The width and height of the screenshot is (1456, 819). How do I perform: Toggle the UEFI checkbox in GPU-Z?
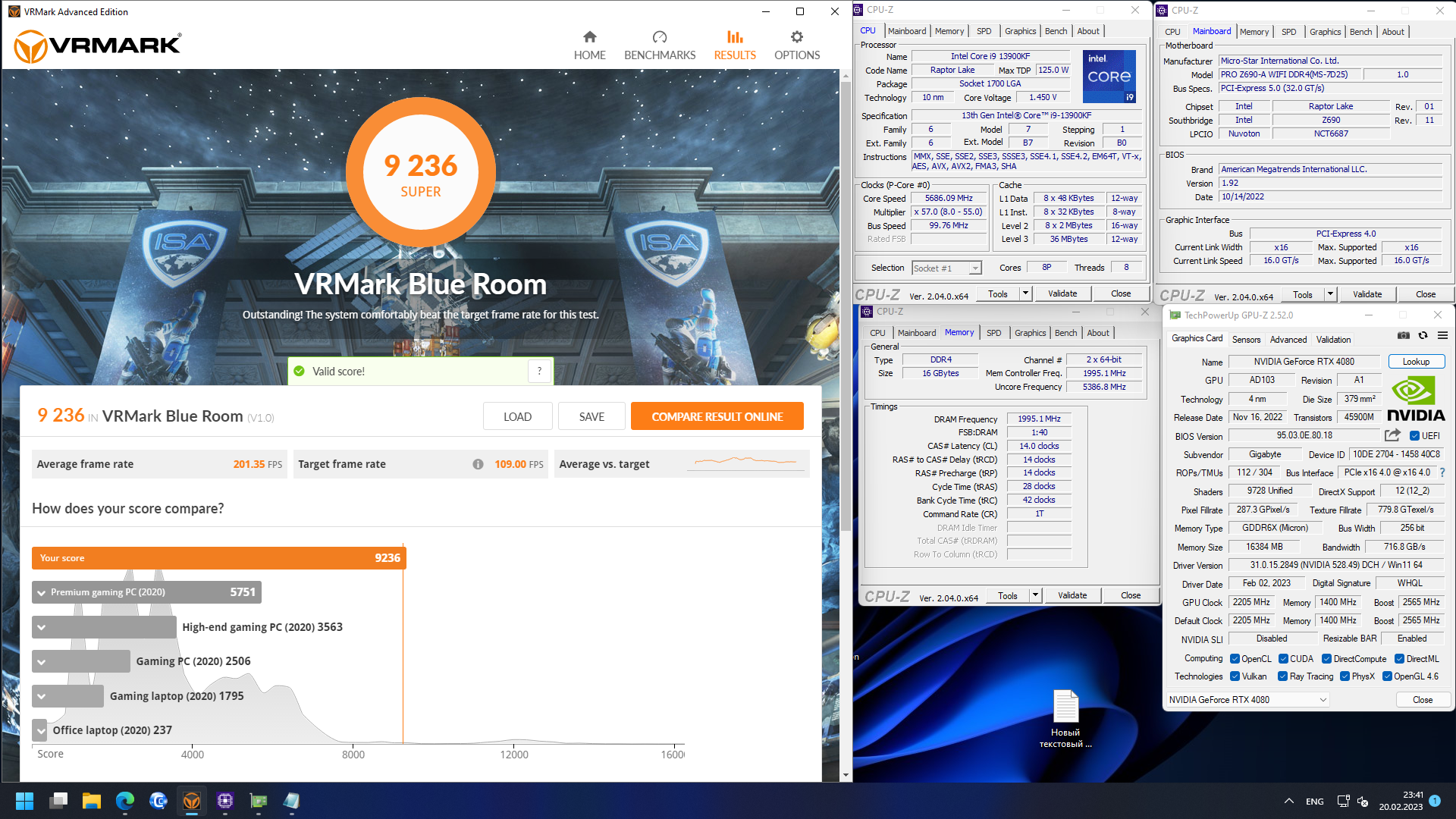(1414, 436)
